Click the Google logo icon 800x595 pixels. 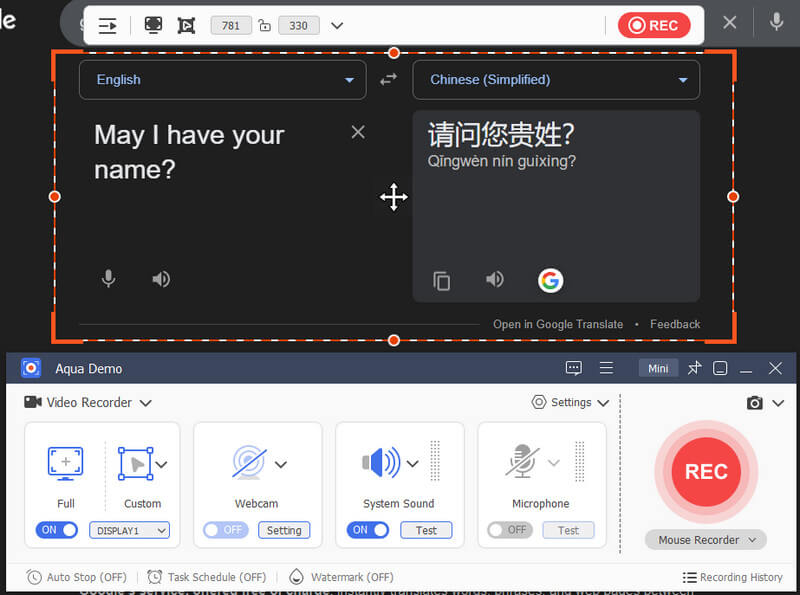point(550,281)
